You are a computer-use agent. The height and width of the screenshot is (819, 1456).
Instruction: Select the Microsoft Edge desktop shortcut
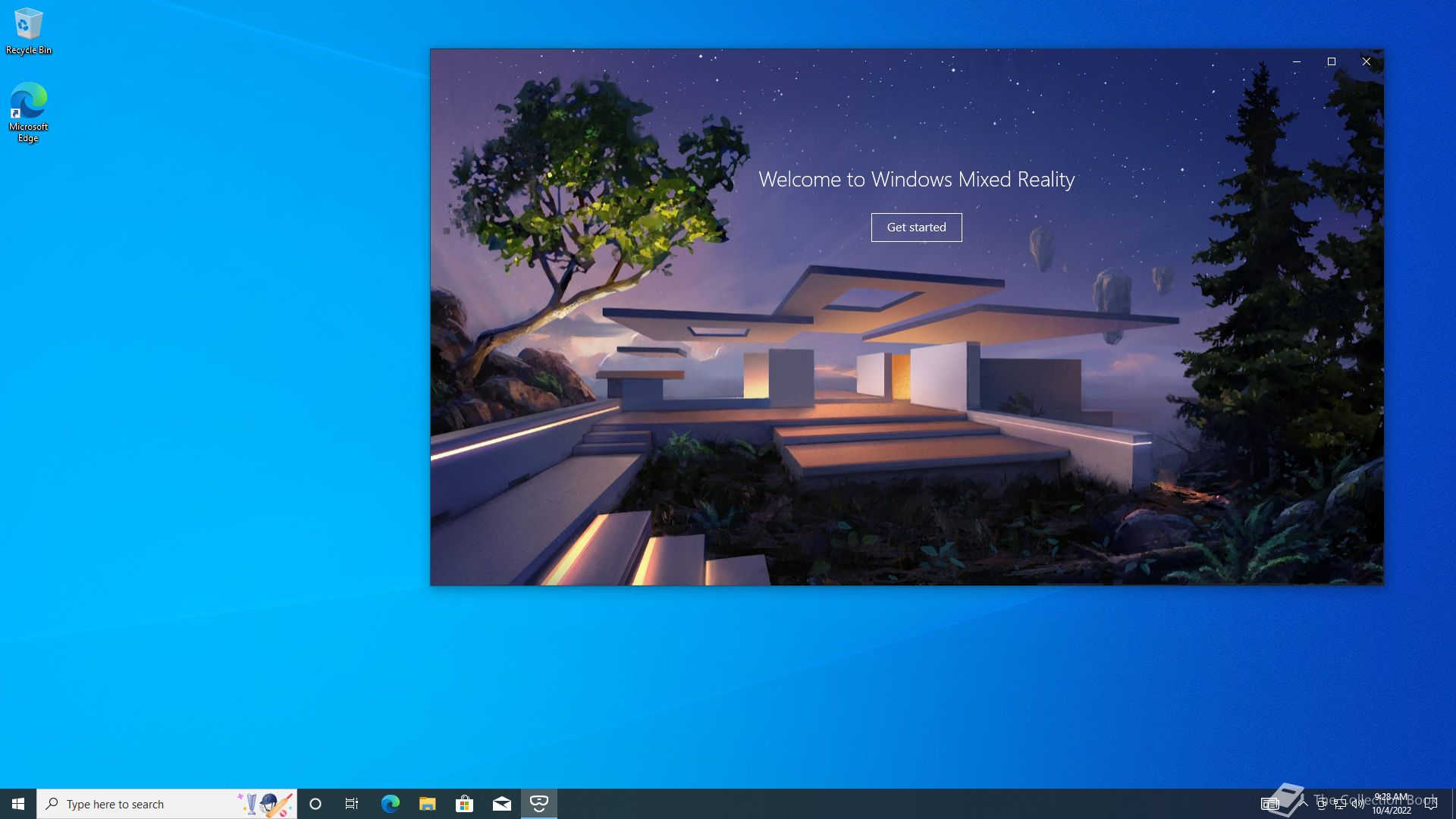[29, 112]
